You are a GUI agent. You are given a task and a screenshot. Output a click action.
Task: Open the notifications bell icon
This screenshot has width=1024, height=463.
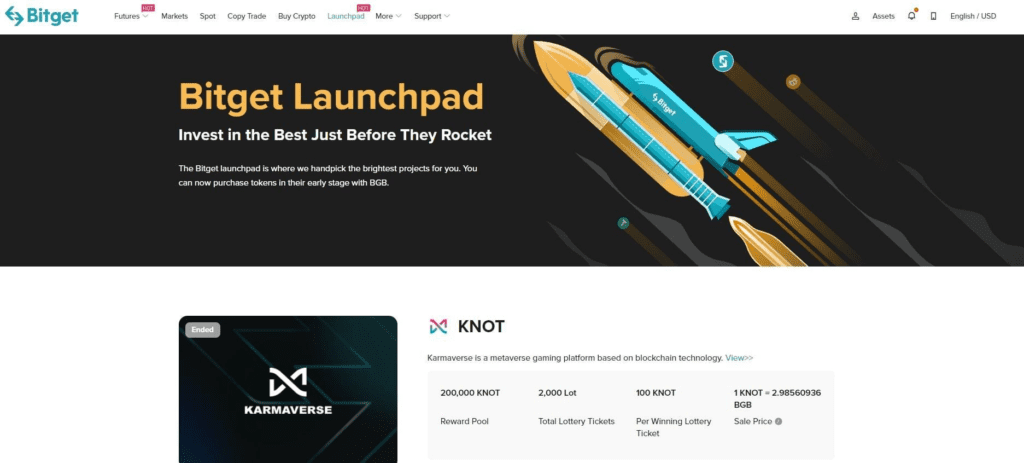912,16
